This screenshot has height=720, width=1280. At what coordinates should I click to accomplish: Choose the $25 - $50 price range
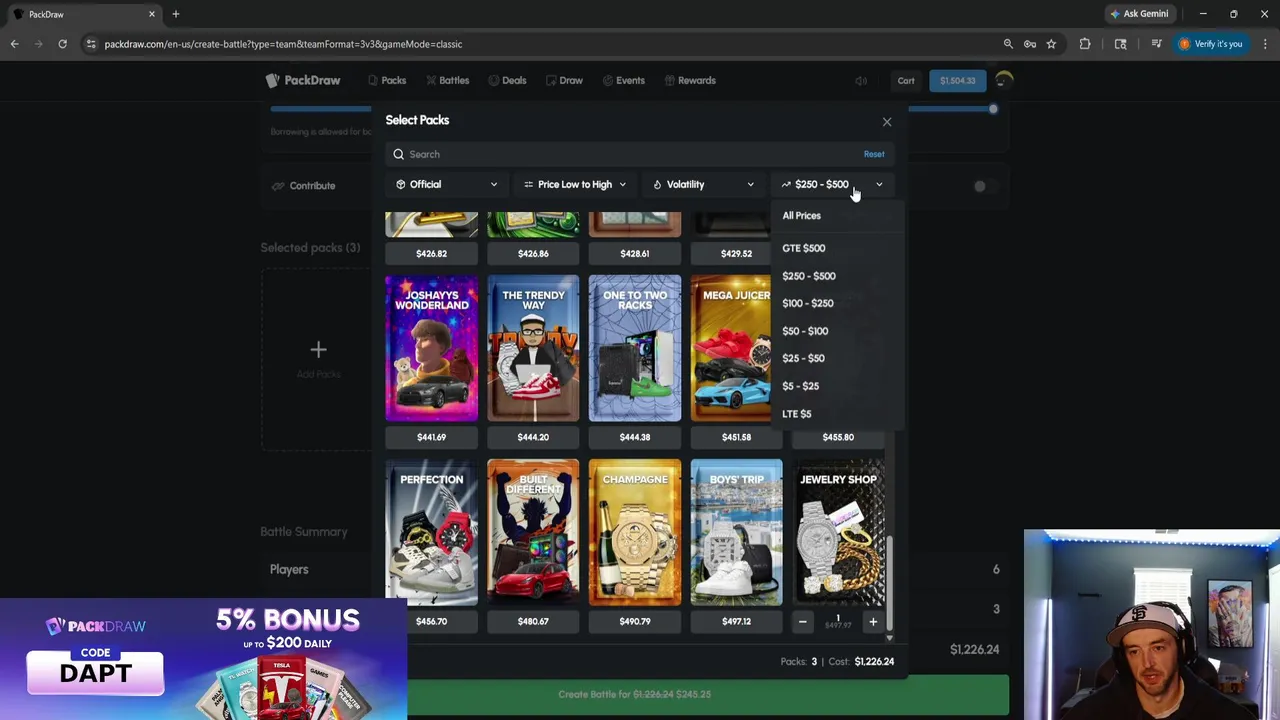(803, 358)
